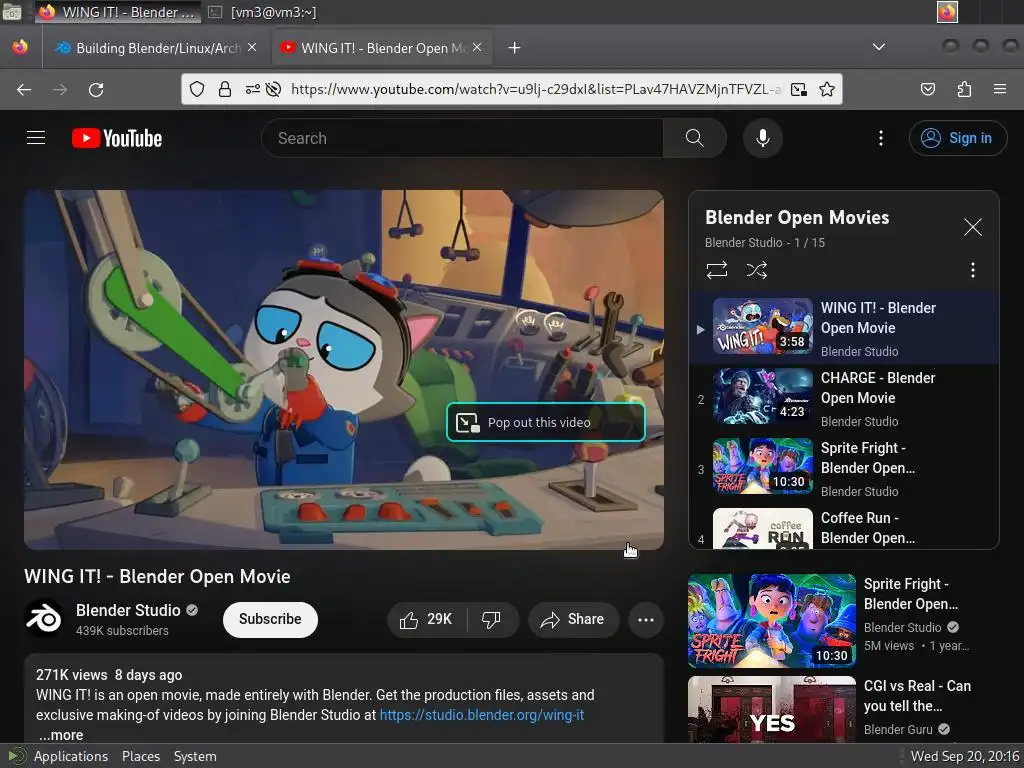
Task: Open recommended Sprite Fright video thumbnail
Action: 771,620
